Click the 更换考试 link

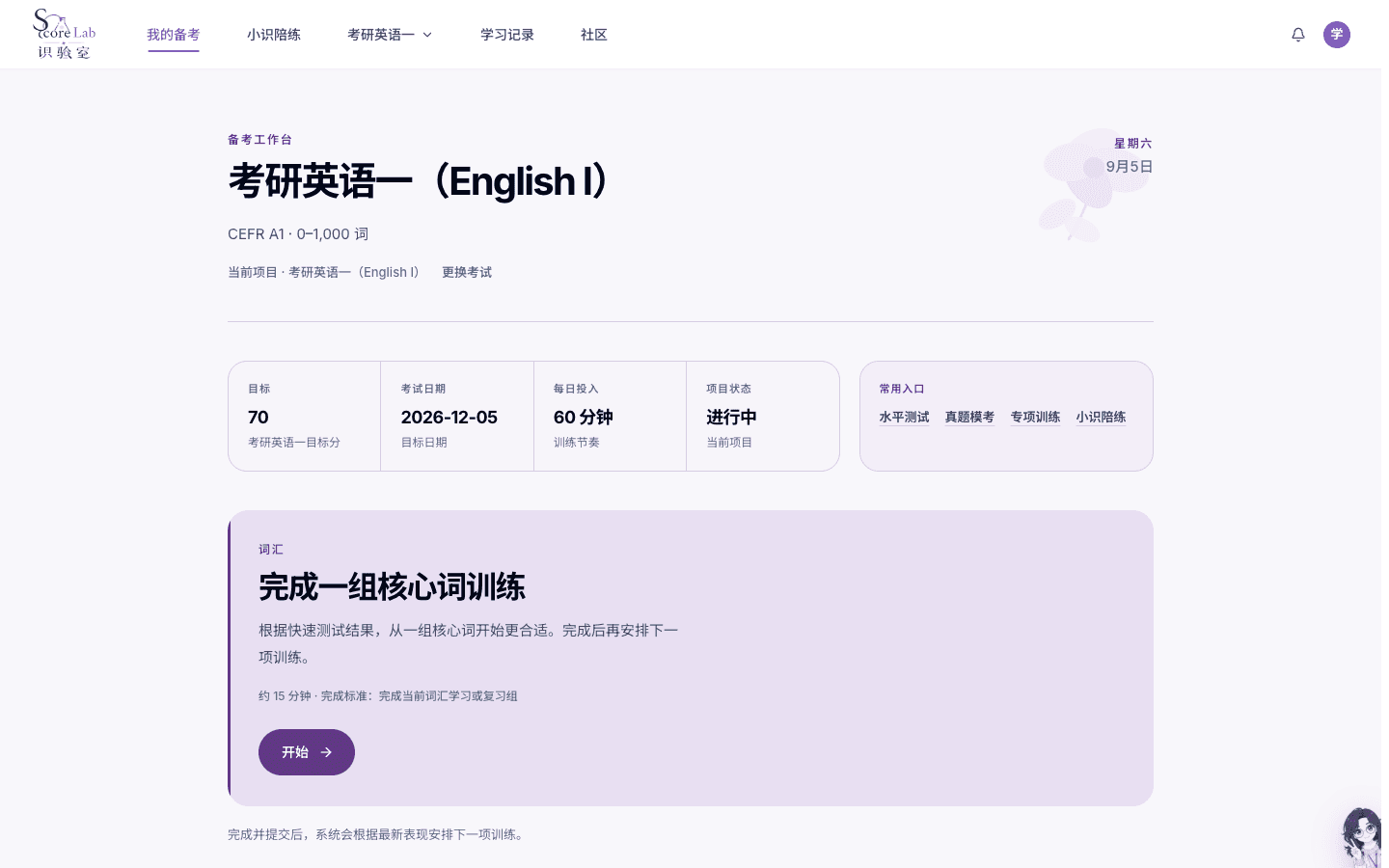467,272
